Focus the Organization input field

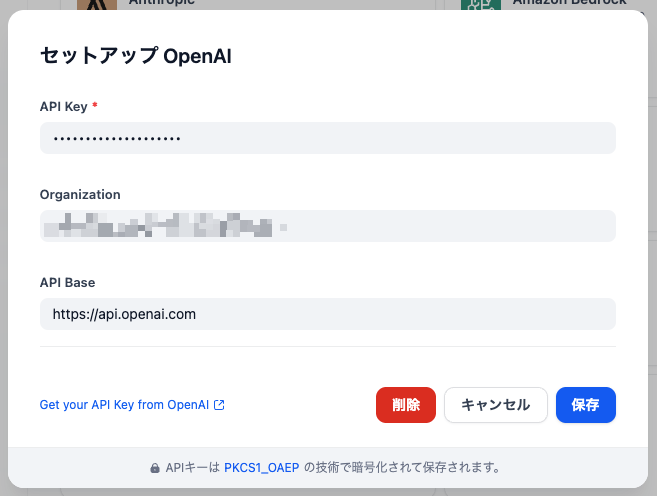(328, 226)
